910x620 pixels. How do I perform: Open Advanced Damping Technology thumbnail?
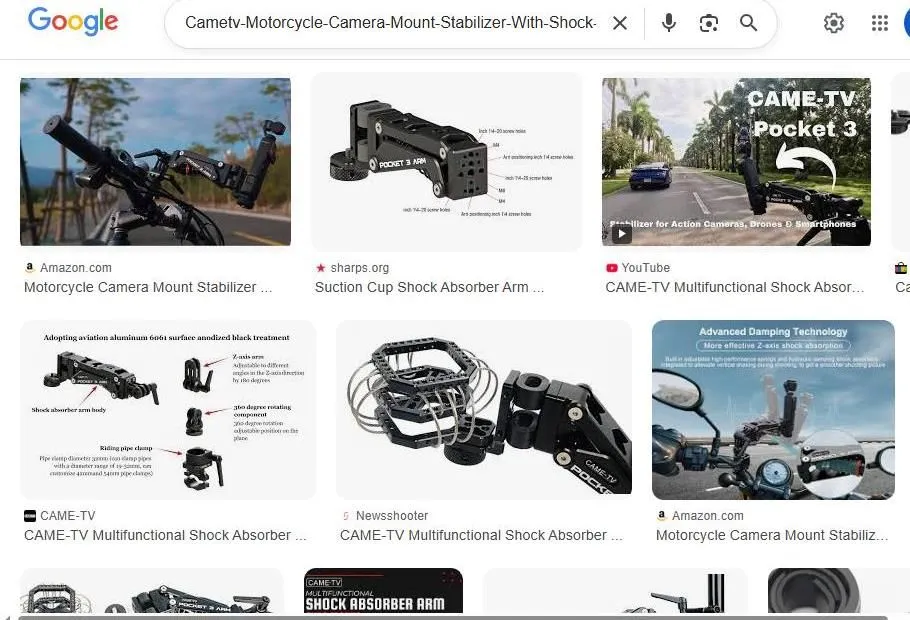pyautogui.click(x=773, y=410)
